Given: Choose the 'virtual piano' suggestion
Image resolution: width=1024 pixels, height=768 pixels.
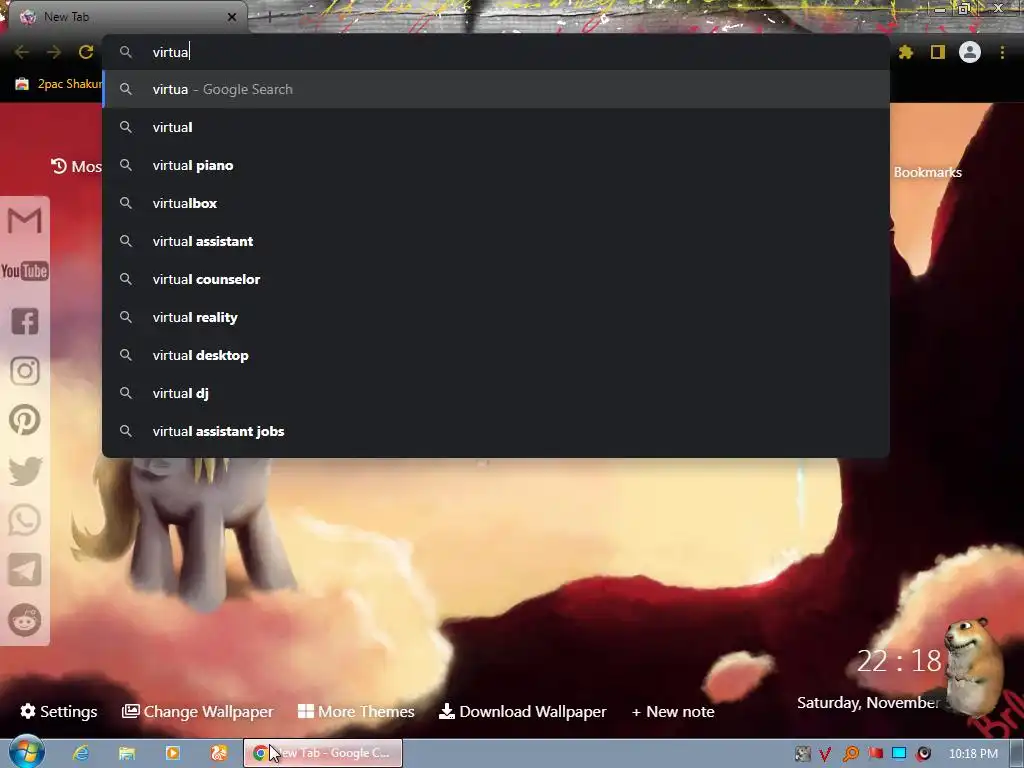Looking at the screenshot, I should (496, 165).
